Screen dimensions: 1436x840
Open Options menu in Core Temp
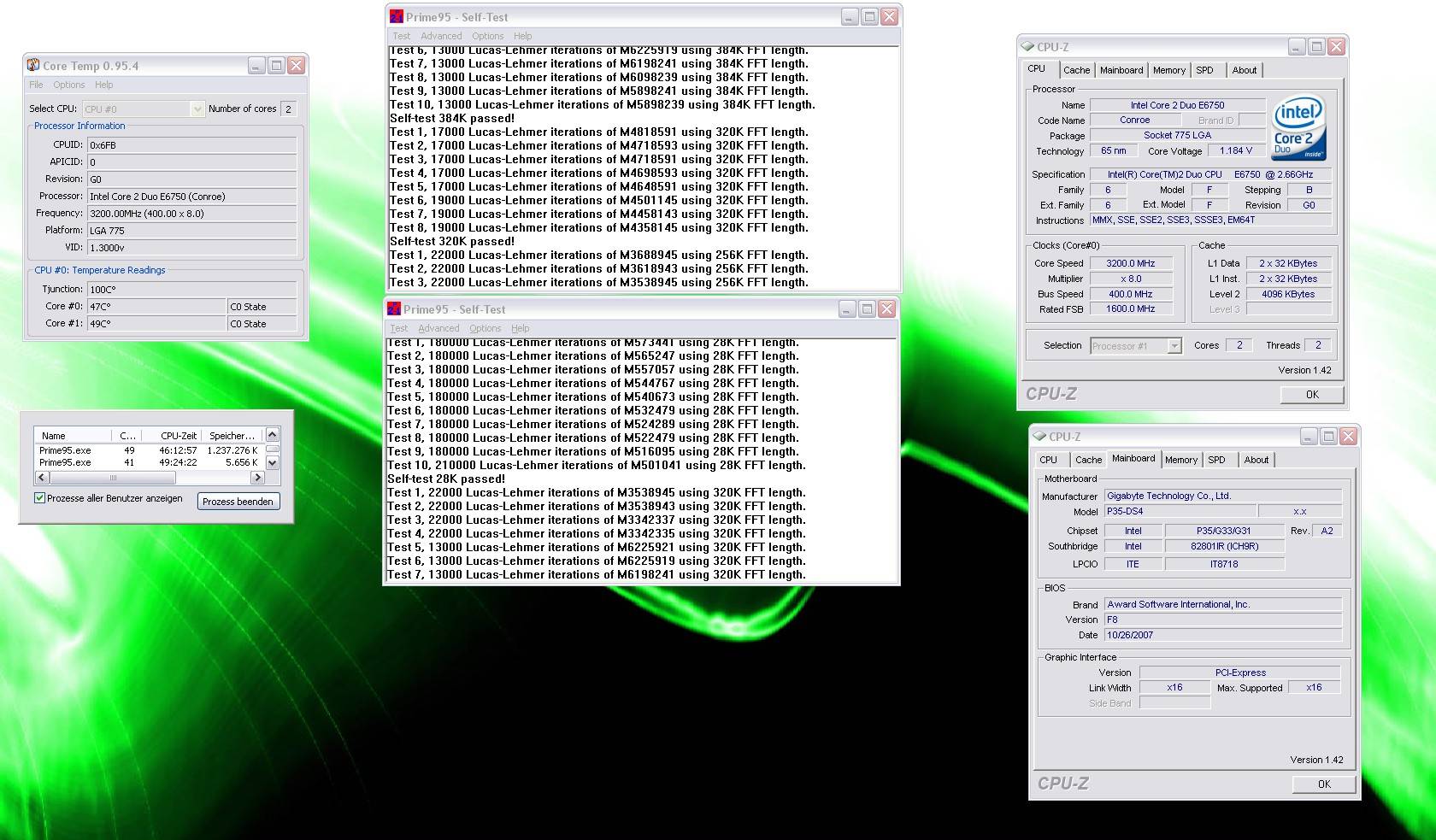pyautogui.click(x=69, y=85)
